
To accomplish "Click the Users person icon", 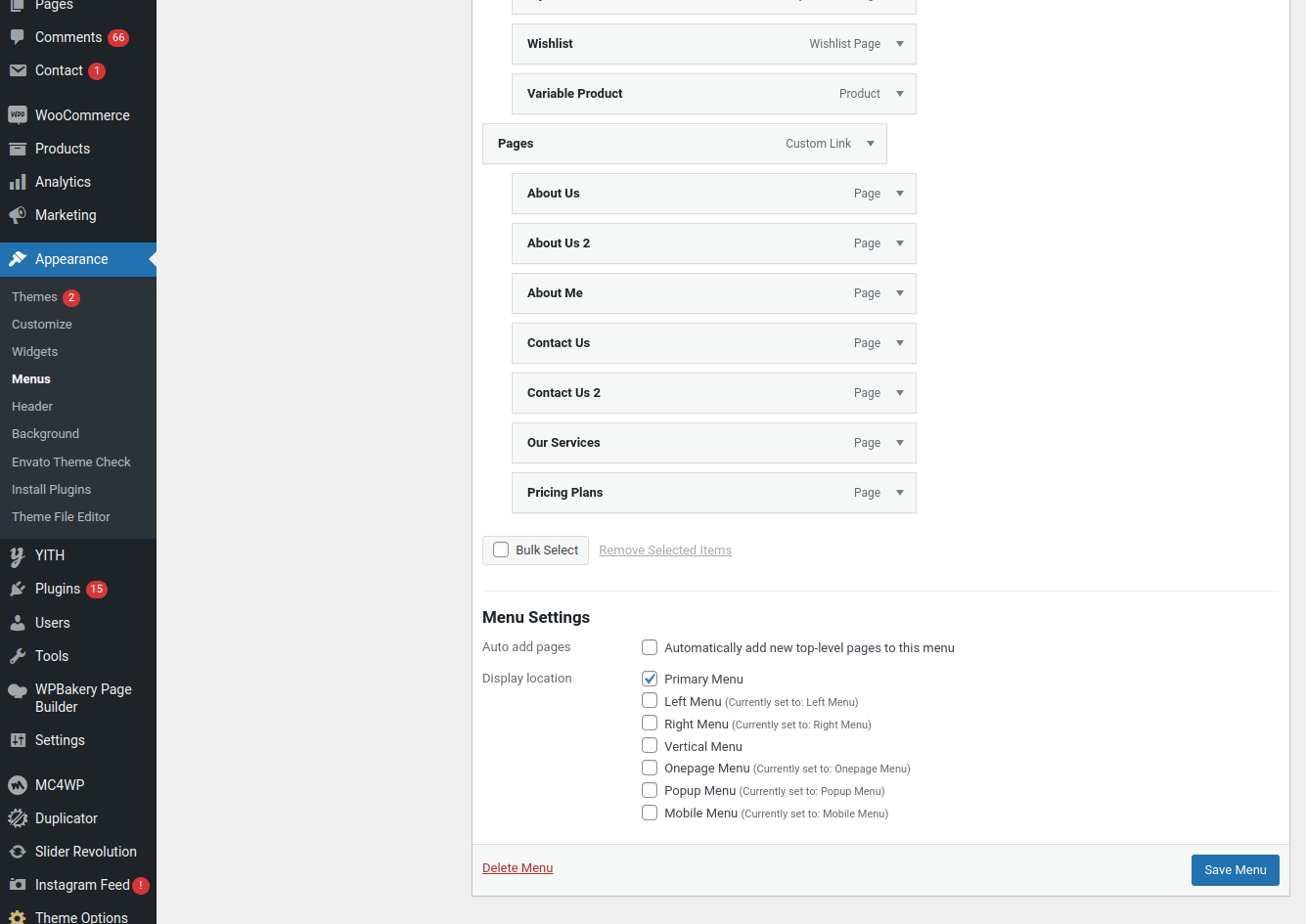I will point(18,623).
